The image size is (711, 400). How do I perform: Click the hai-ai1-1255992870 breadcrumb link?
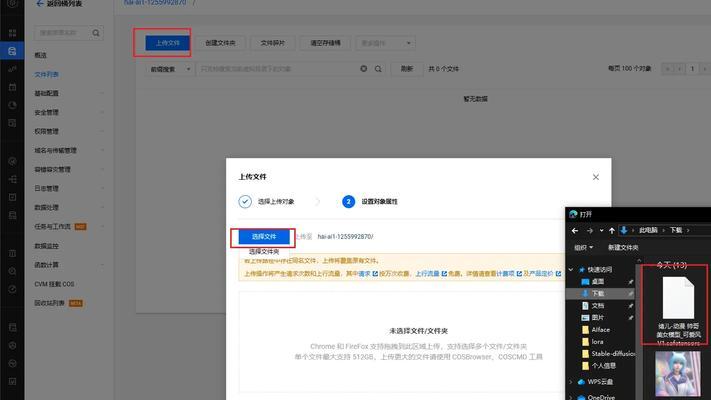[155, 3]
